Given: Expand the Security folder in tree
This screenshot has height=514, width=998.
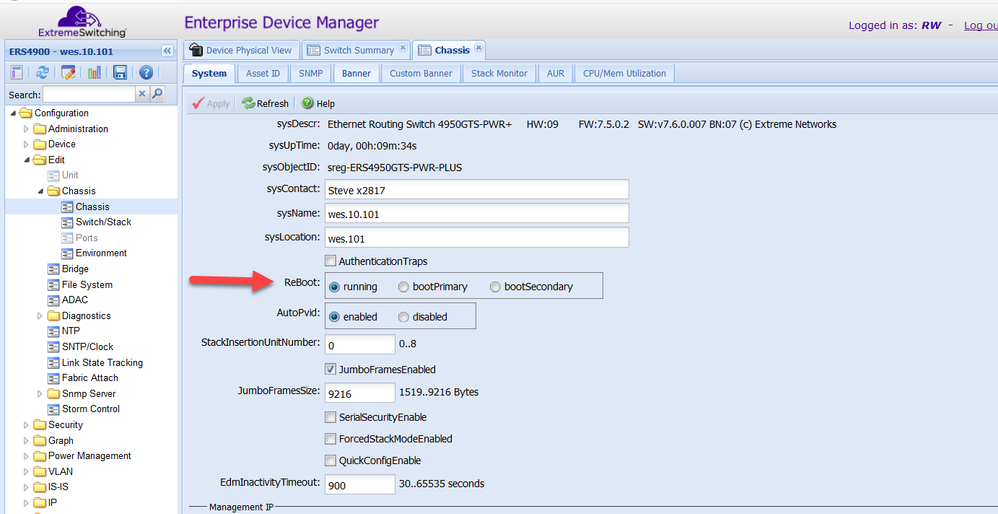Looking at the screenshot, I should click(x=25, y=425).
